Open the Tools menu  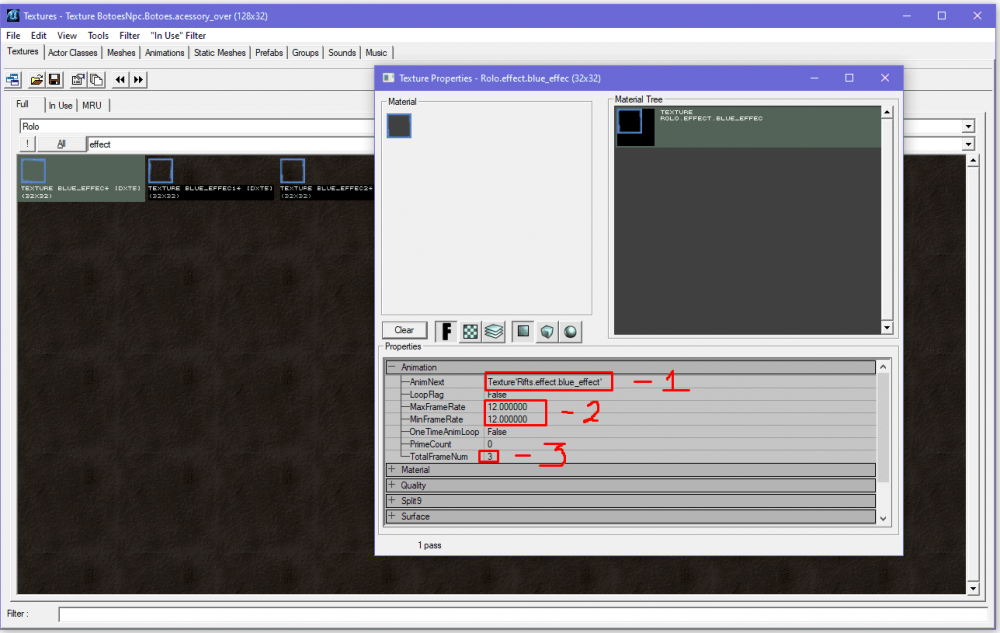(x=98, y=36)
